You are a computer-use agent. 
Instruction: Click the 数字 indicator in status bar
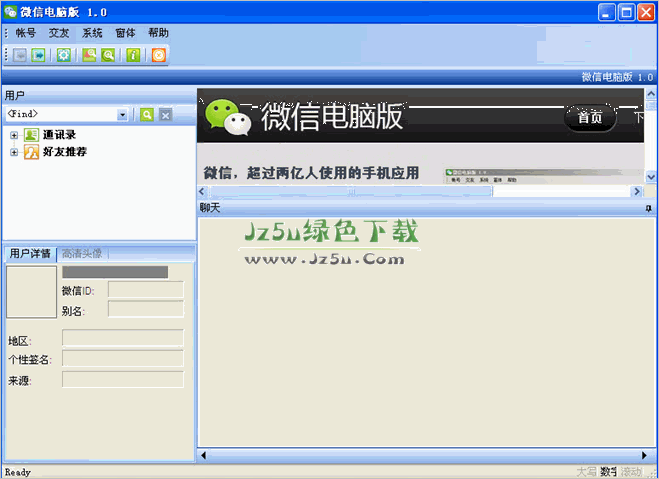[609, 472]
